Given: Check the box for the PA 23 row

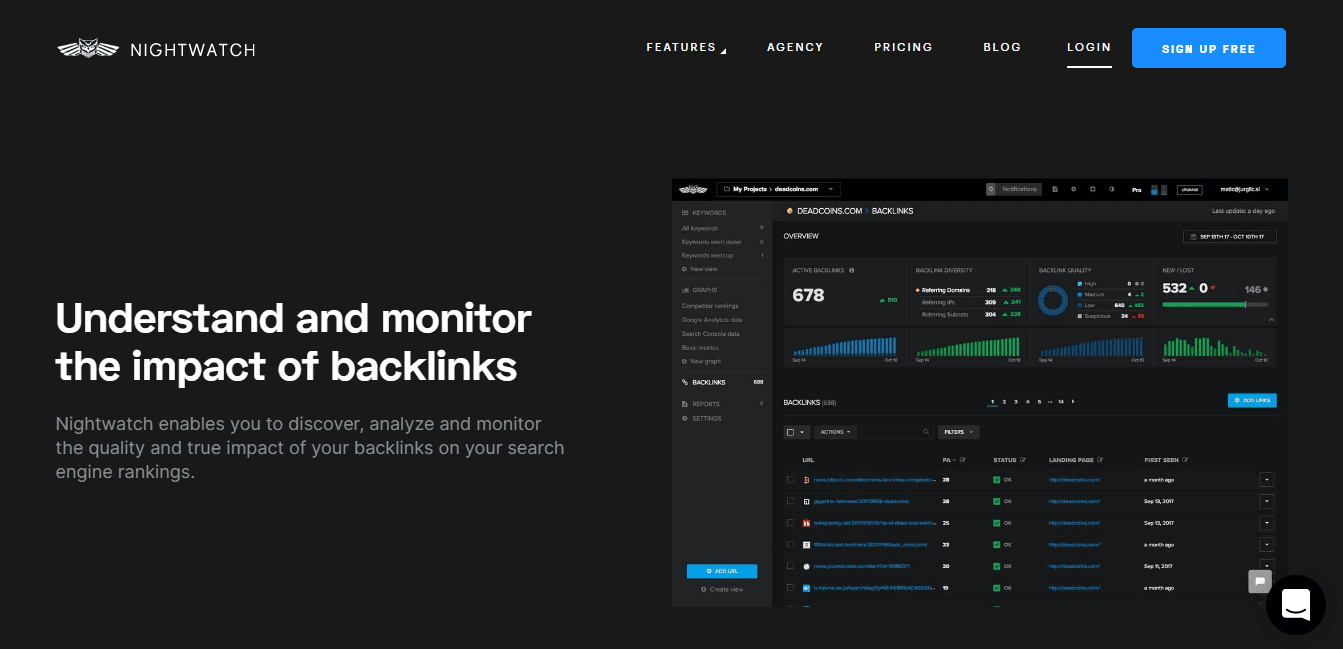Looking at the screenshot, I should (x=791, y=545).
